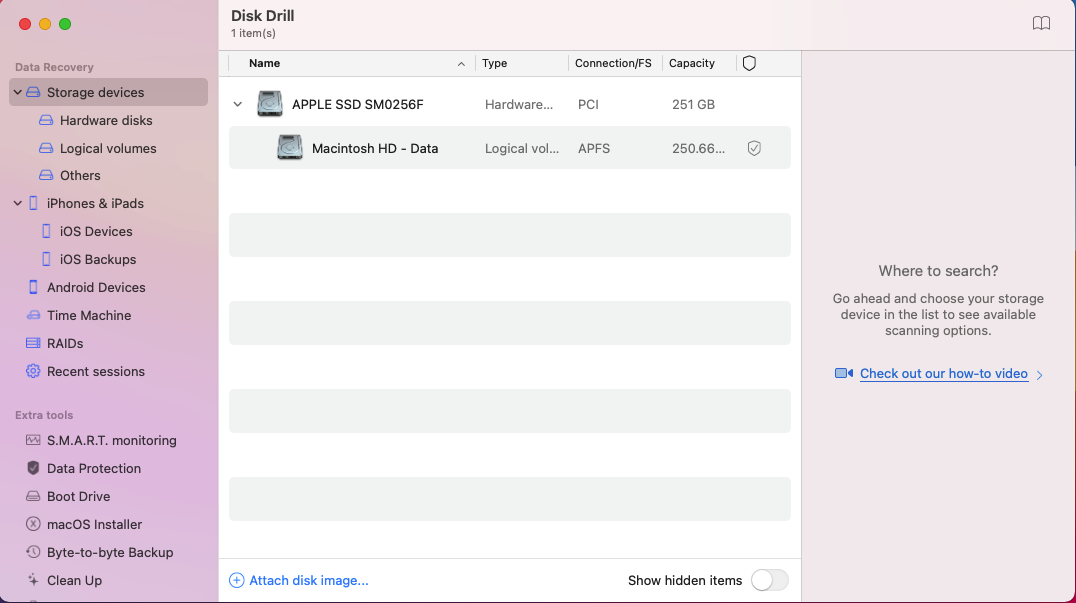Click the PCI connection cell
1076x603 pixels.
tap(588, 104)
